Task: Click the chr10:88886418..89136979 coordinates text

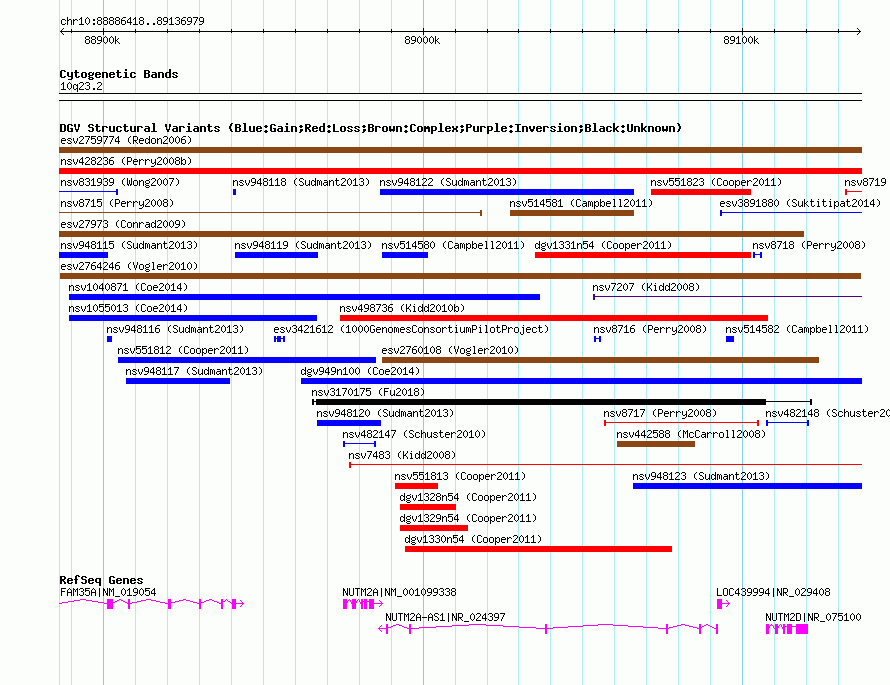Action: click(132, 21)
